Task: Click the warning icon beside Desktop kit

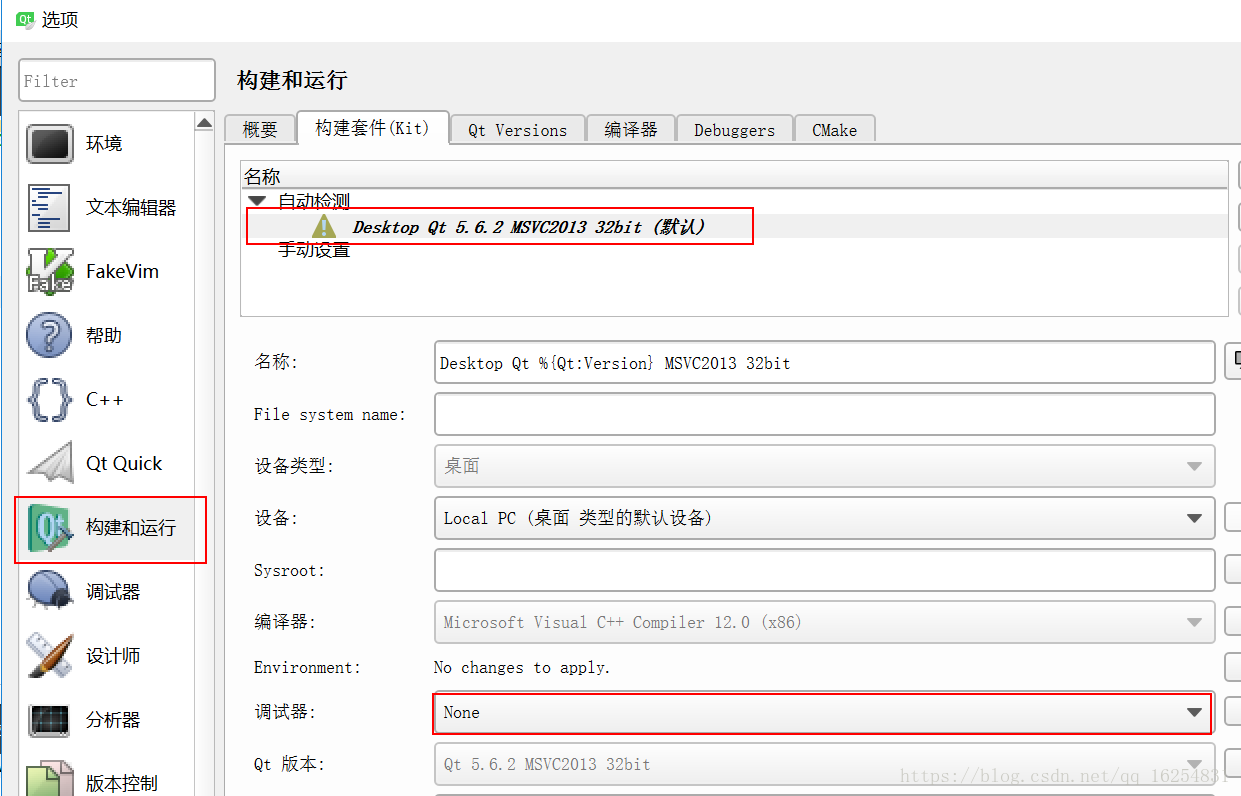Action: click(x=324, y=227)
